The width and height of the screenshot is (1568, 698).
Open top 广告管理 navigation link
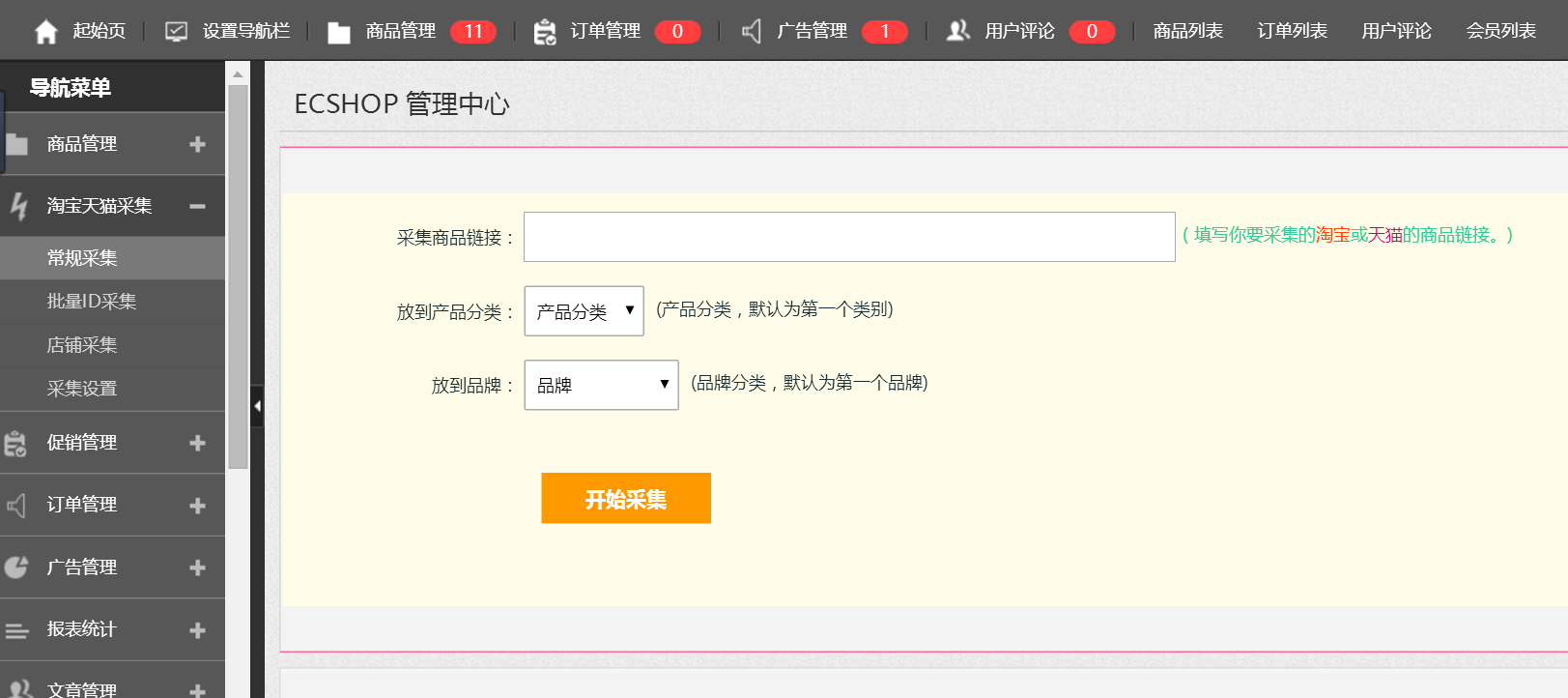(x=813, y=31)
